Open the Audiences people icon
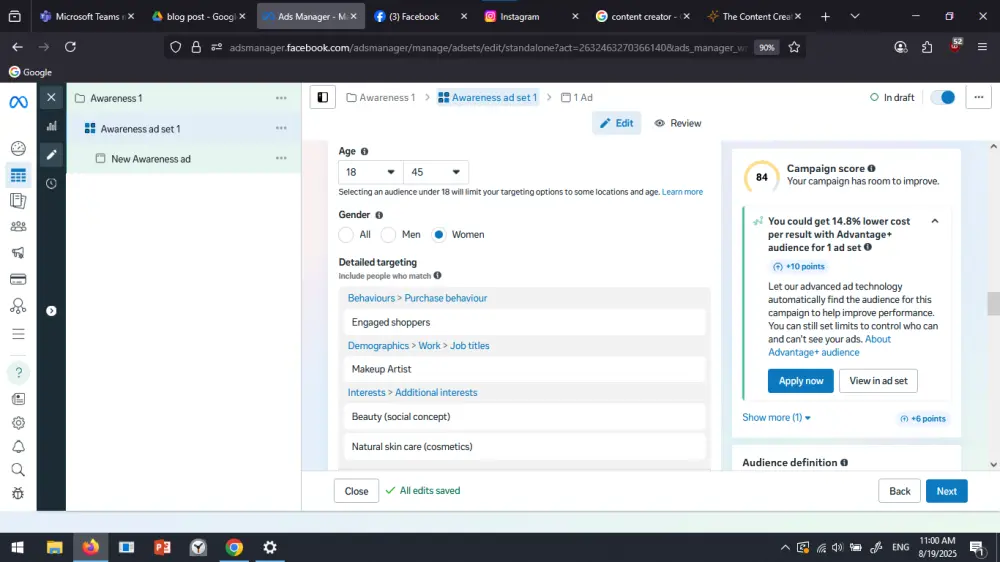This screenshot has height=562, width=1000. pos(18,226)
